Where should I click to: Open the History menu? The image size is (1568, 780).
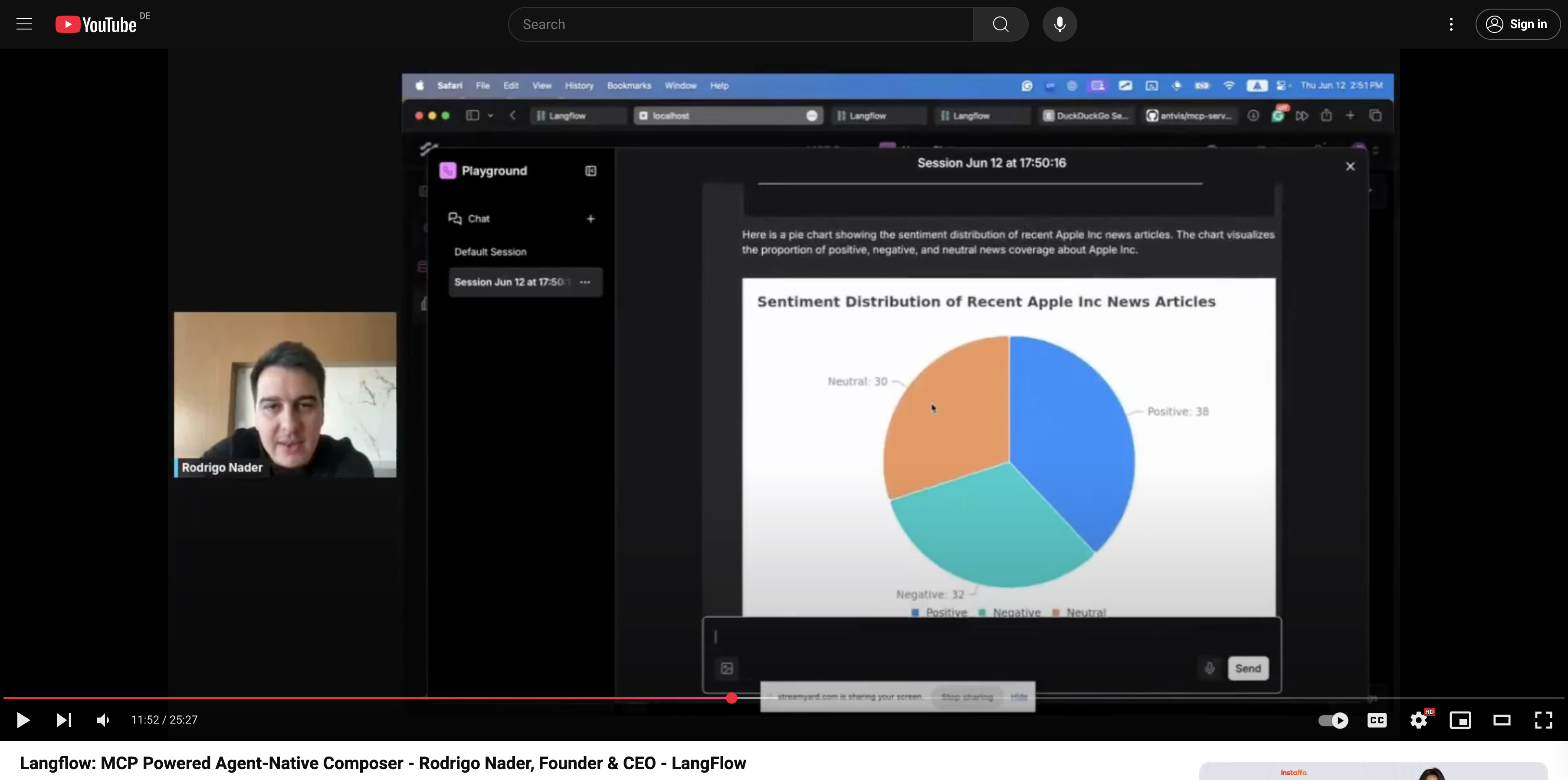coord(579,85)
